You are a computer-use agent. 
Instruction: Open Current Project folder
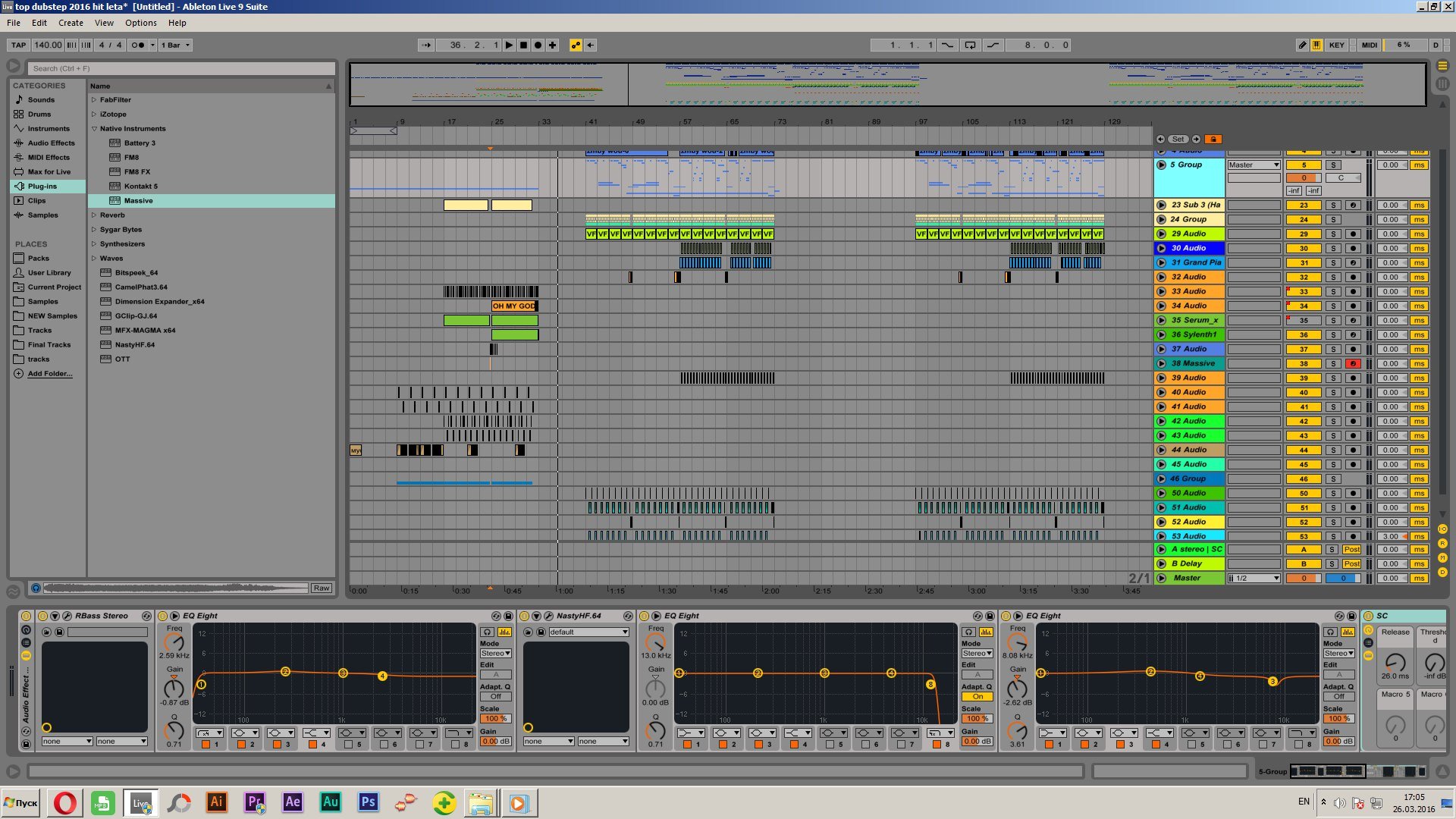click(55, 287)
